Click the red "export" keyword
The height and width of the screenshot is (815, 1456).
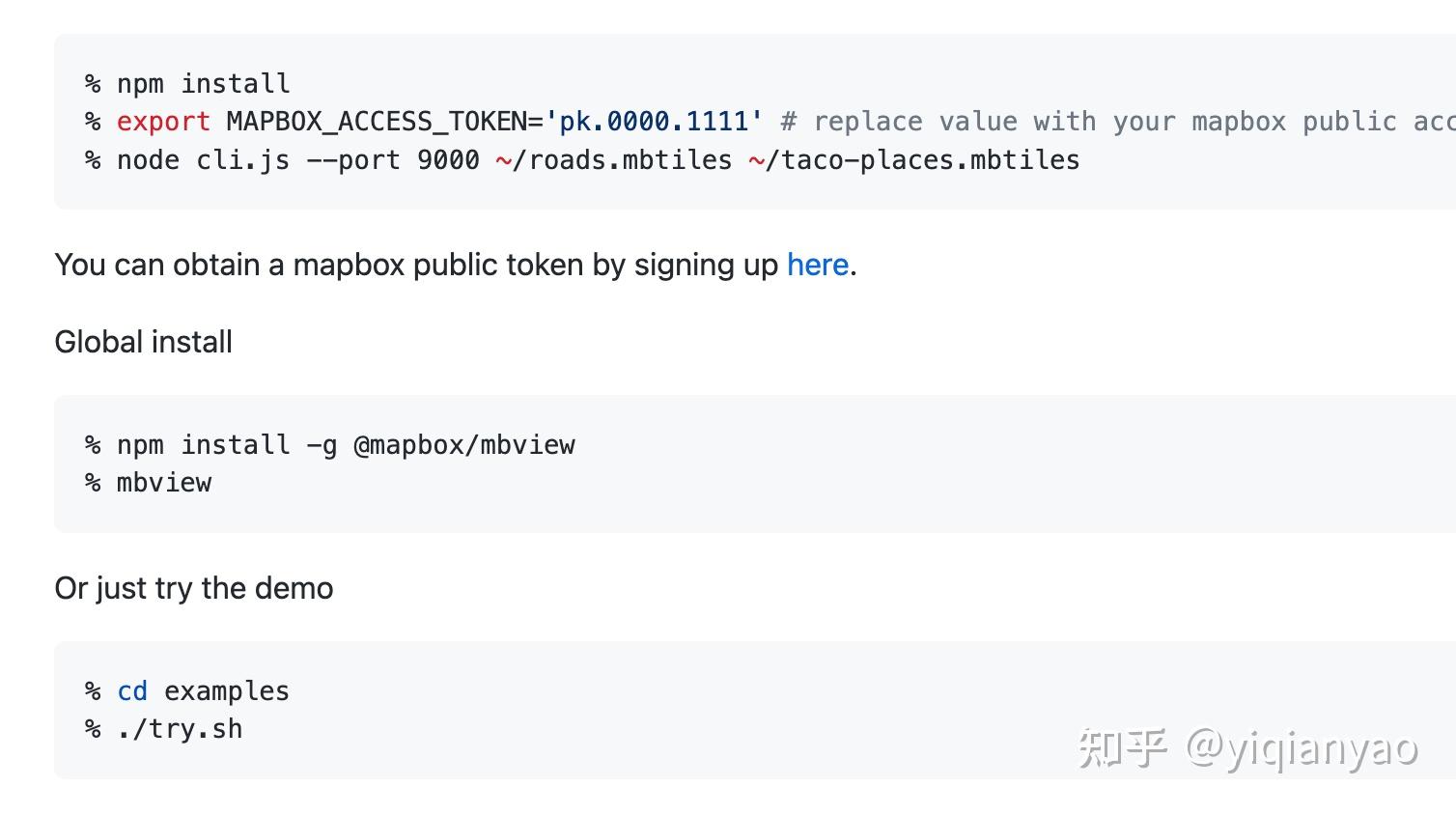pyautogui.click(x=162, y=122)
